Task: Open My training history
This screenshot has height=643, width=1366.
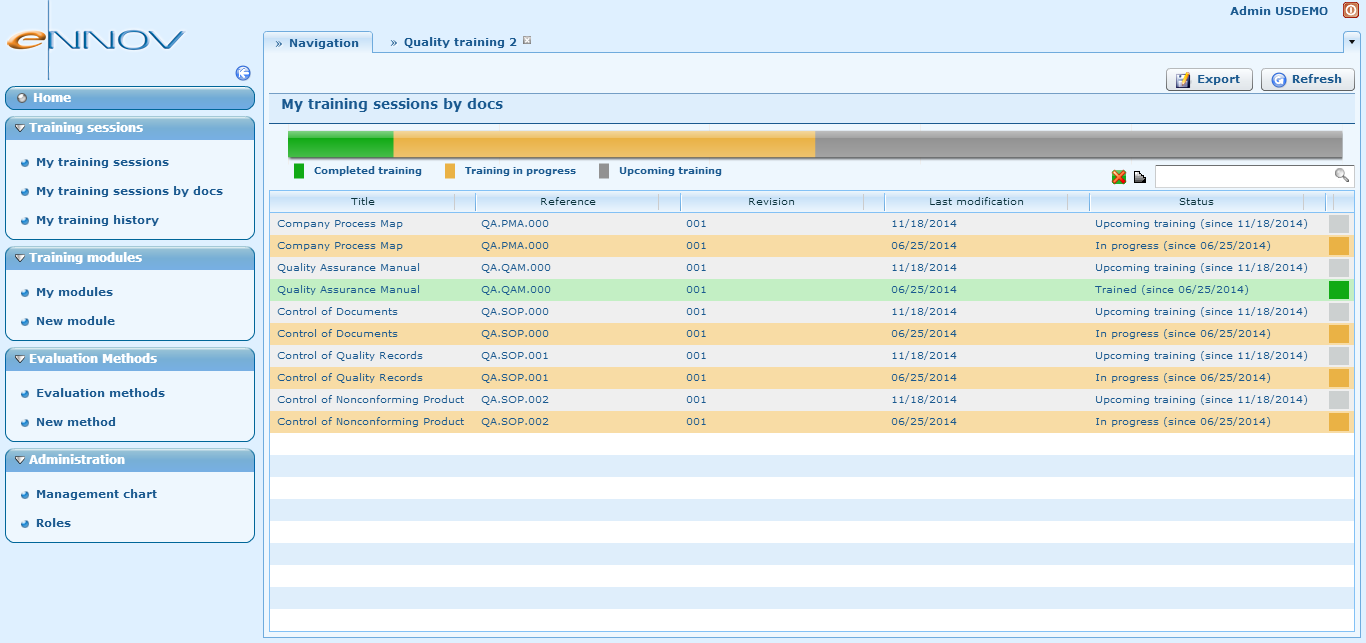Action: (x=97, y=220)
